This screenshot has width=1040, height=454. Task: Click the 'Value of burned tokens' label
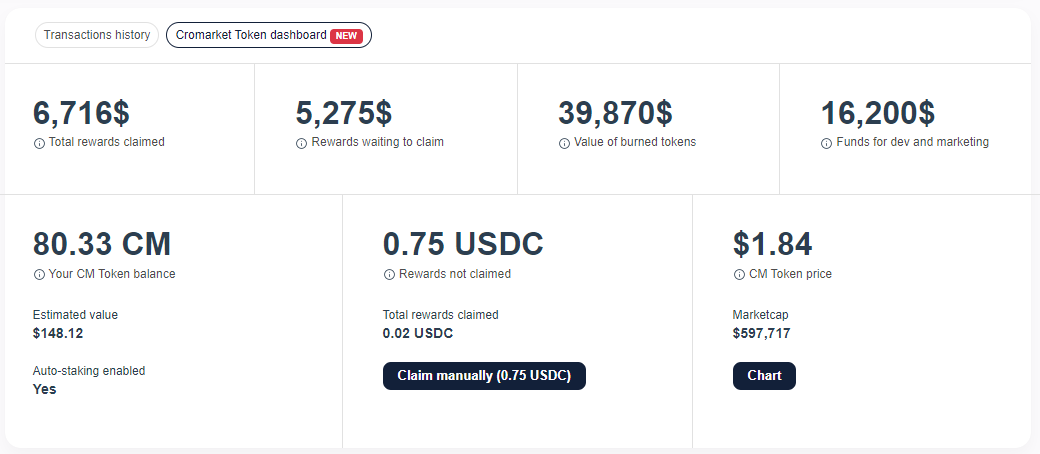coord(635,142)
